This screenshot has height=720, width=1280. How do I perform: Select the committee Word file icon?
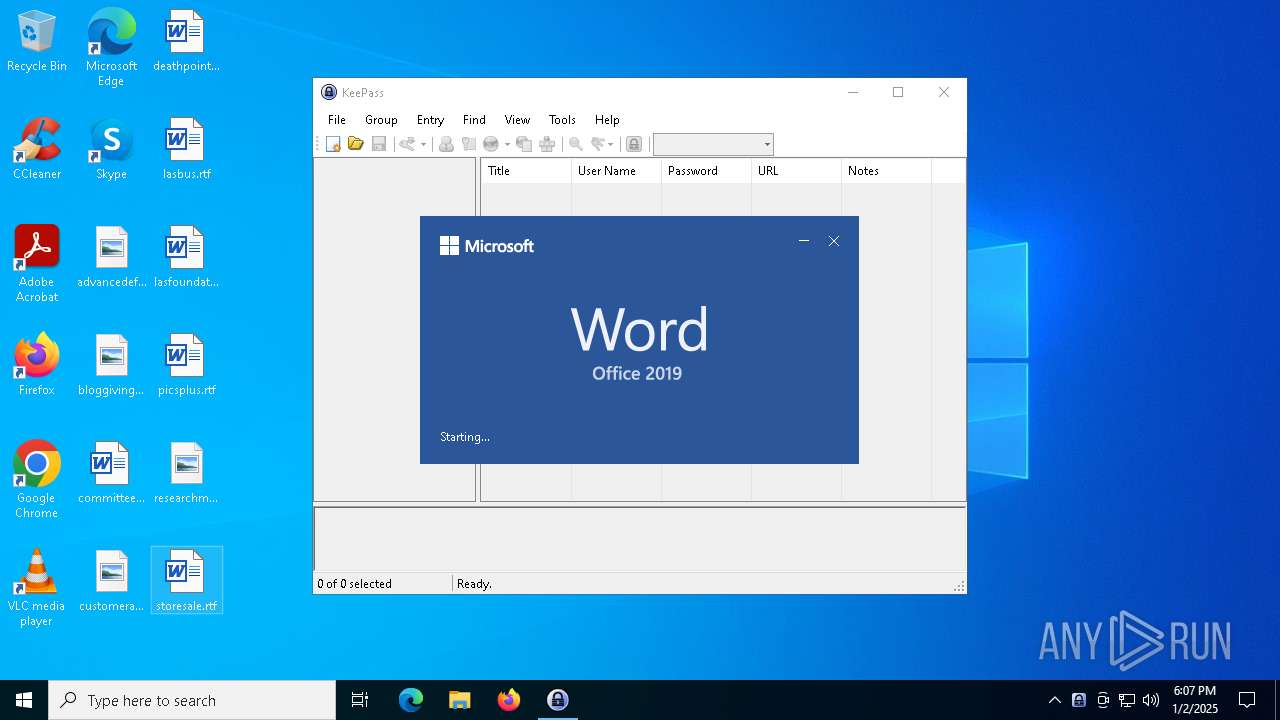pyautogui.click(x=111, y=473)
